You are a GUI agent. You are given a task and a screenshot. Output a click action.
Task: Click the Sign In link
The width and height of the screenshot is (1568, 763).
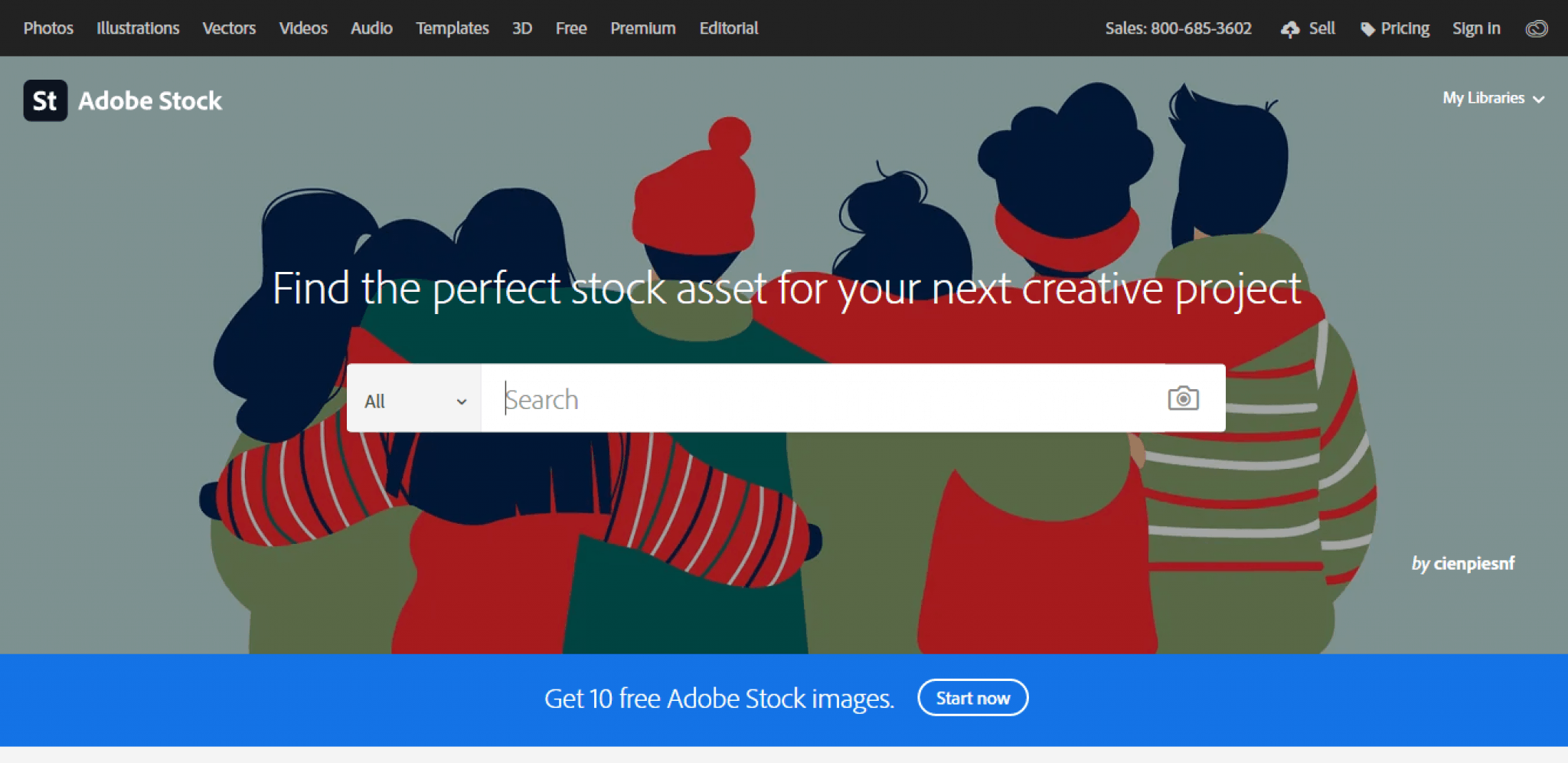pos(1476,28)
